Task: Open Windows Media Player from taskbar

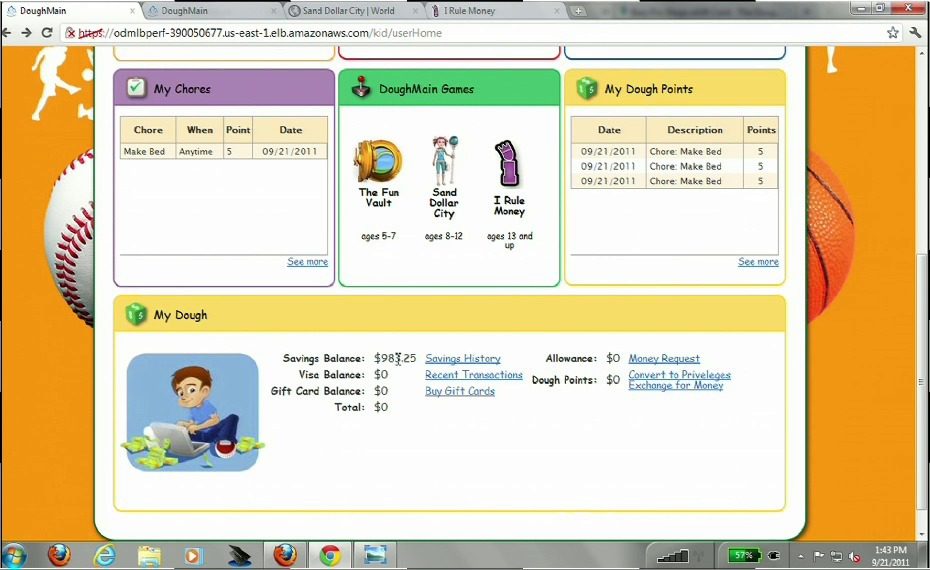Action: (192, 556)
